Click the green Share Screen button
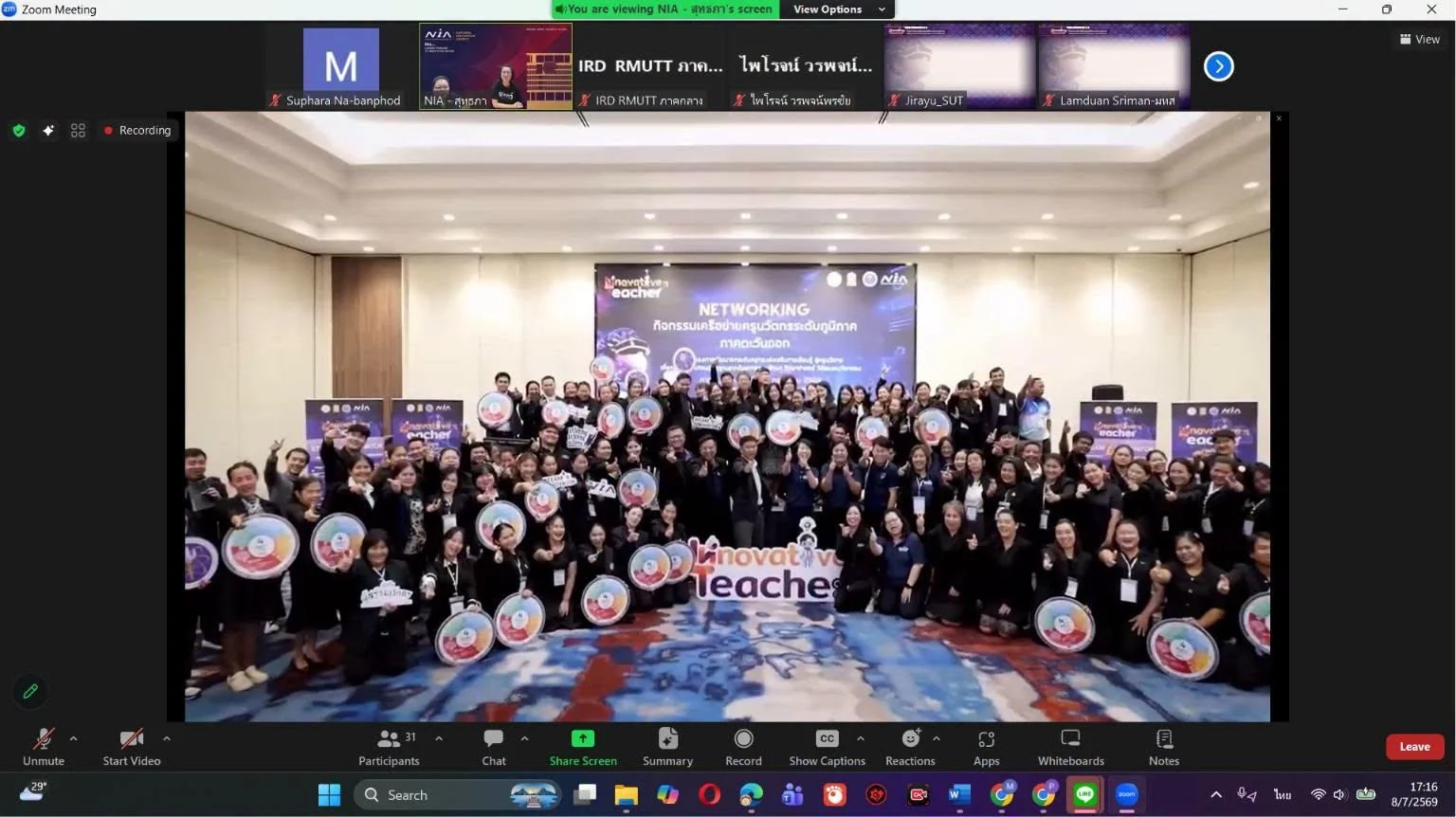This screenshot has width=1456, height=817. [583, 747]
